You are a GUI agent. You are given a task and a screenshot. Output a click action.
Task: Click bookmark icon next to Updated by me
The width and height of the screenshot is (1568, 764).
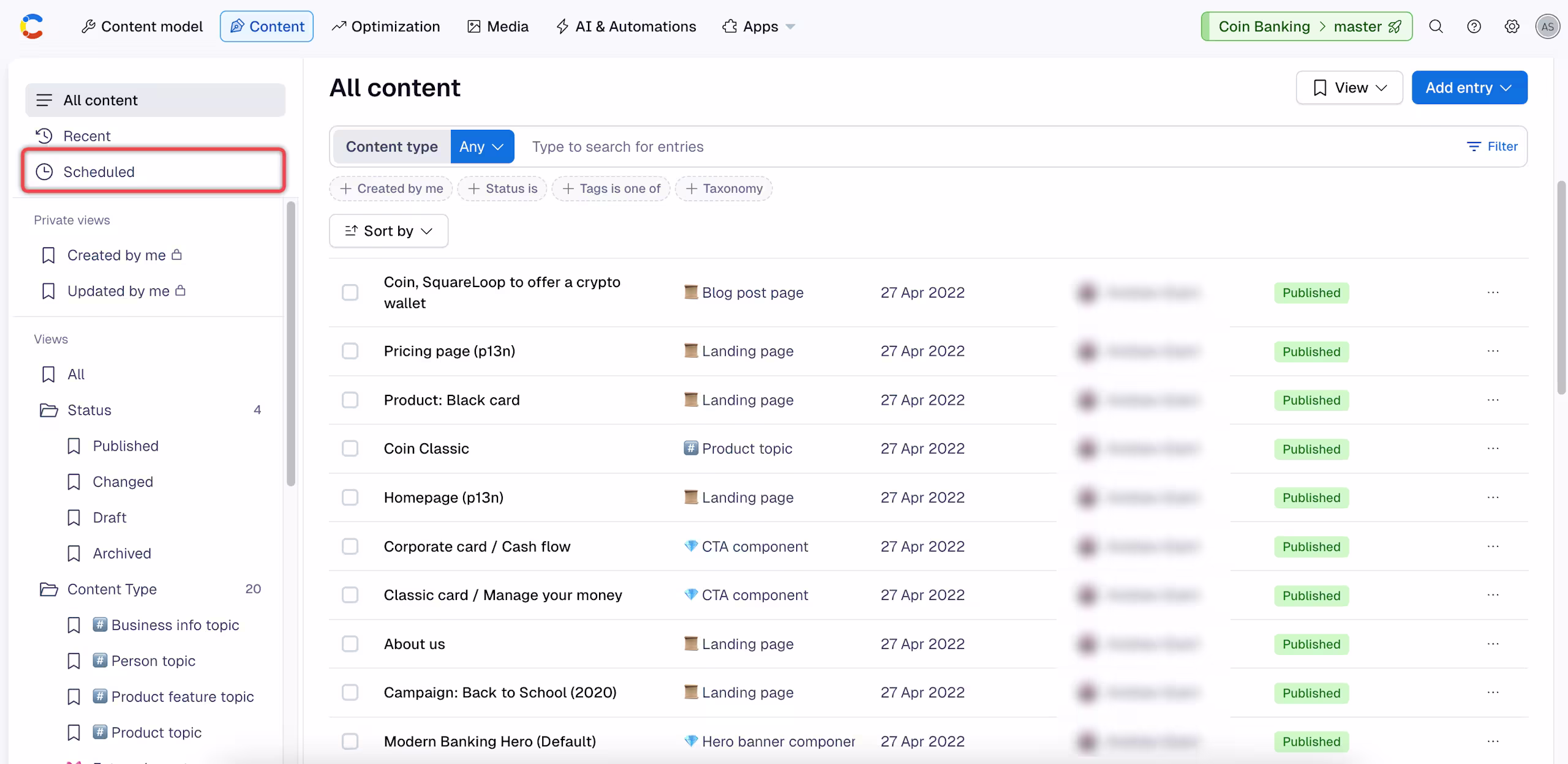coord(48,291)
